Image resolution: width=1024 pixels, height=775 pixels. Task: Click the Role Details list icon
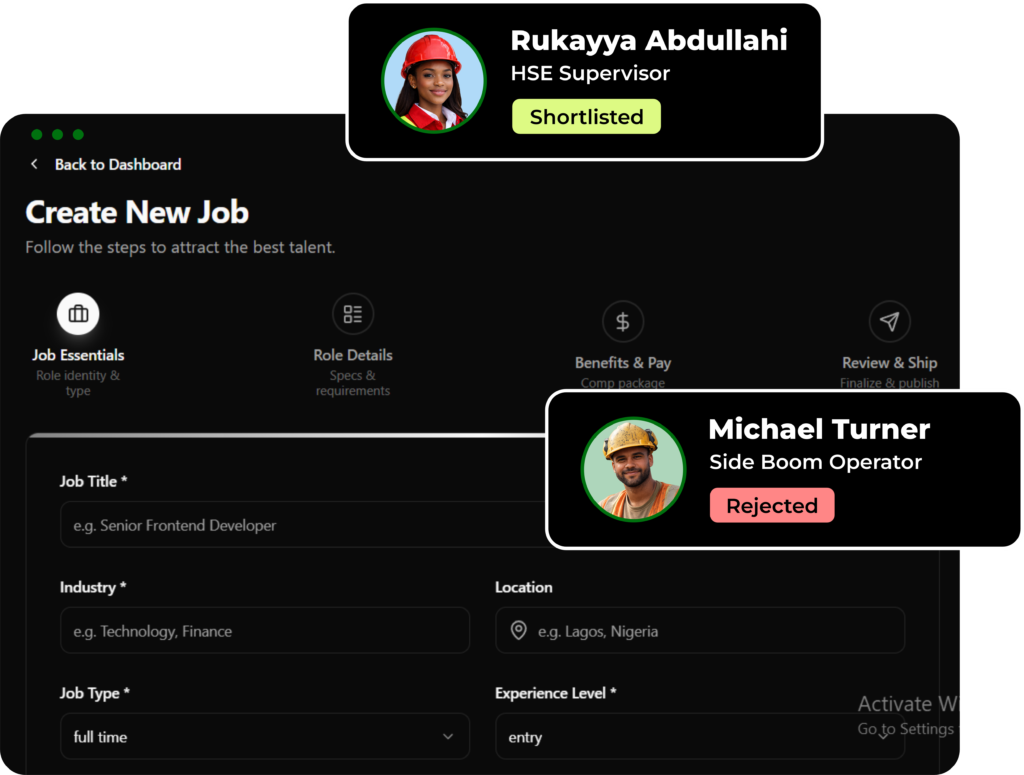click(x=353, y=314)
